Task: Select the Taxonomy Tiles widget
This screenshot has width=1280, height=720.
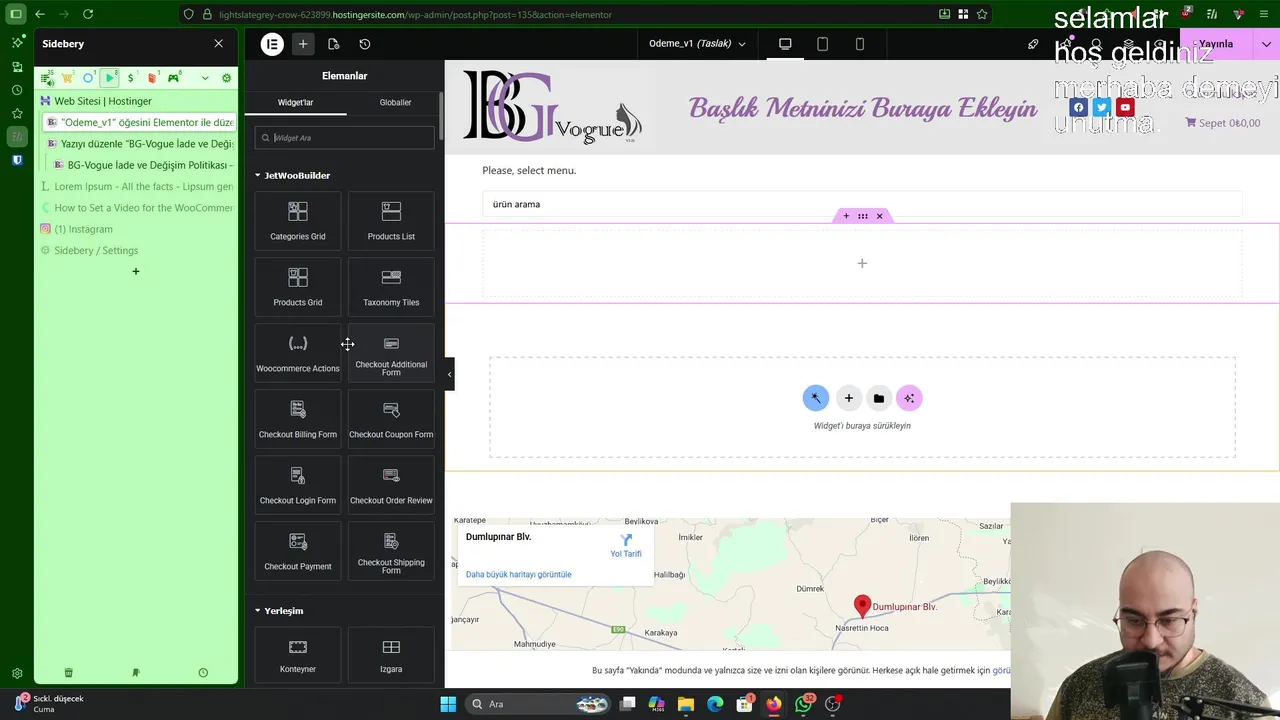Action: (391, 286)
